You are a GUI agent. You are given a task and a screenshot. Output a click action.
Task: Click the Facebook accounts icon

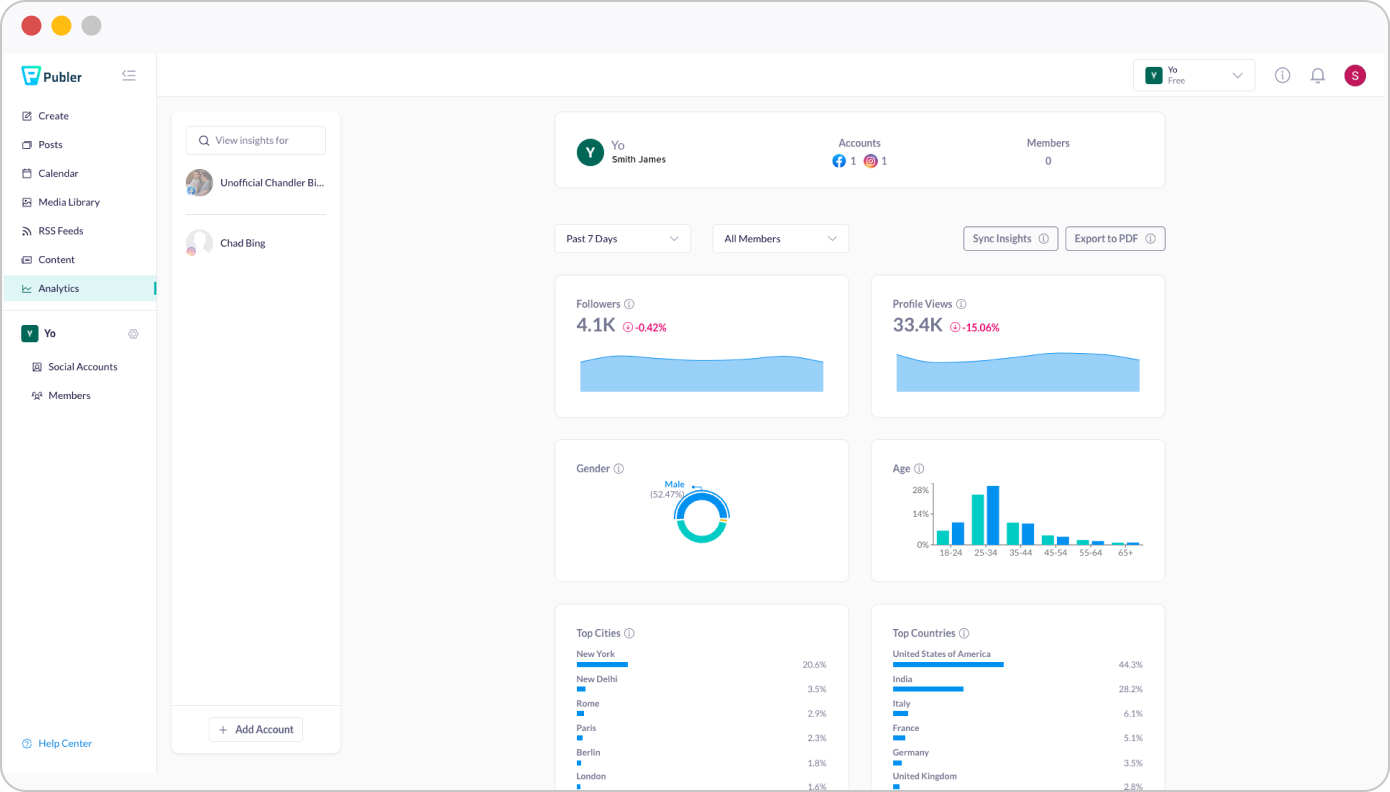pyautogui.click(x=839, y=160)
